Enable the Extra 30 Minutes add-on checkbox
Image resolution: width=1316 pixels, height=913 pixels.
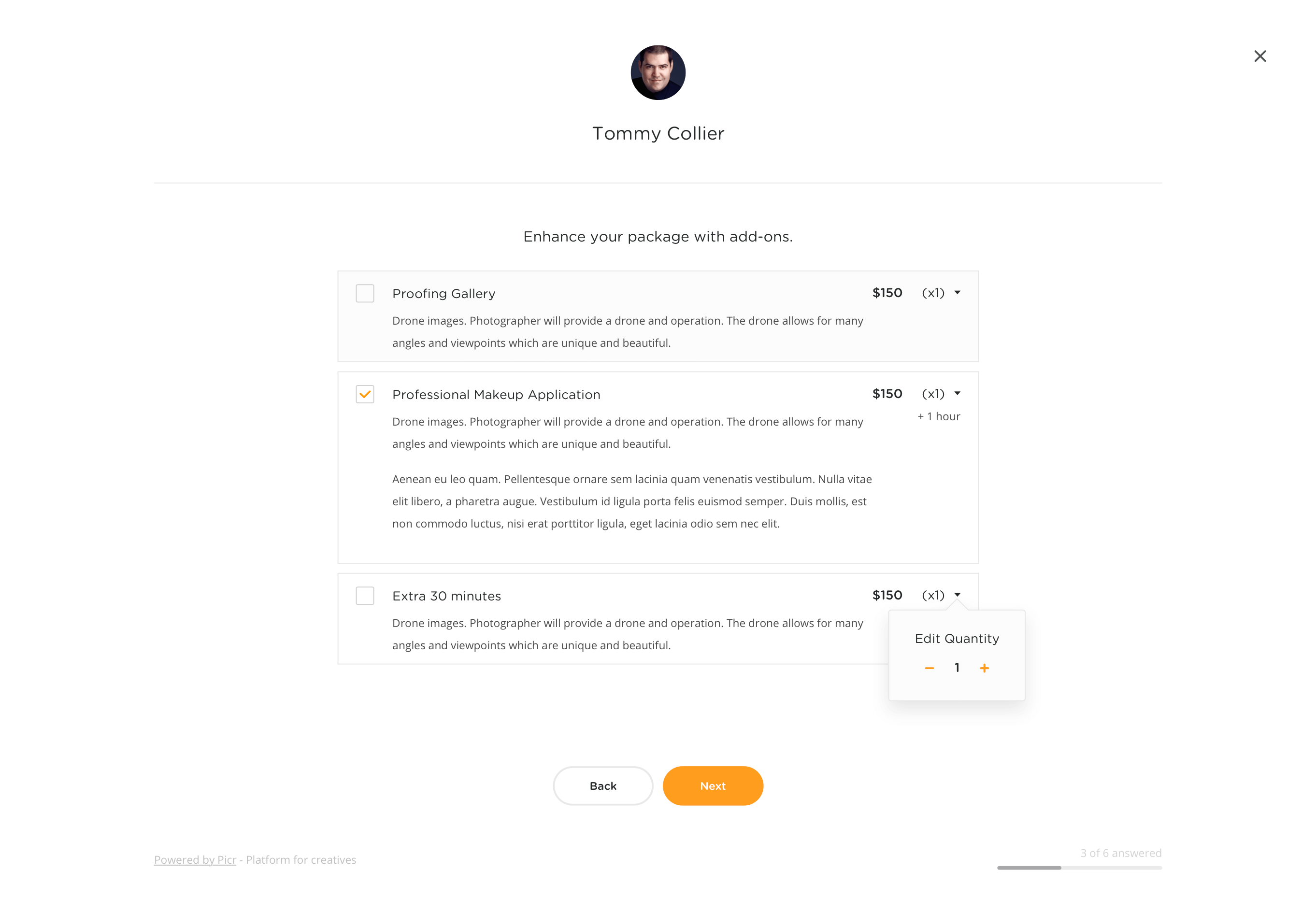click(365, 594)
